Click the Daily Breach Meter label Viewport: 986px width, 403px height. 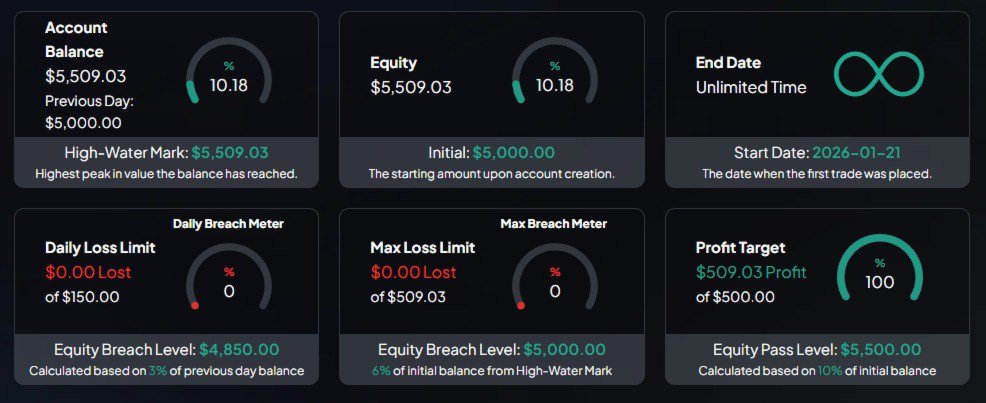click(228, 224)
